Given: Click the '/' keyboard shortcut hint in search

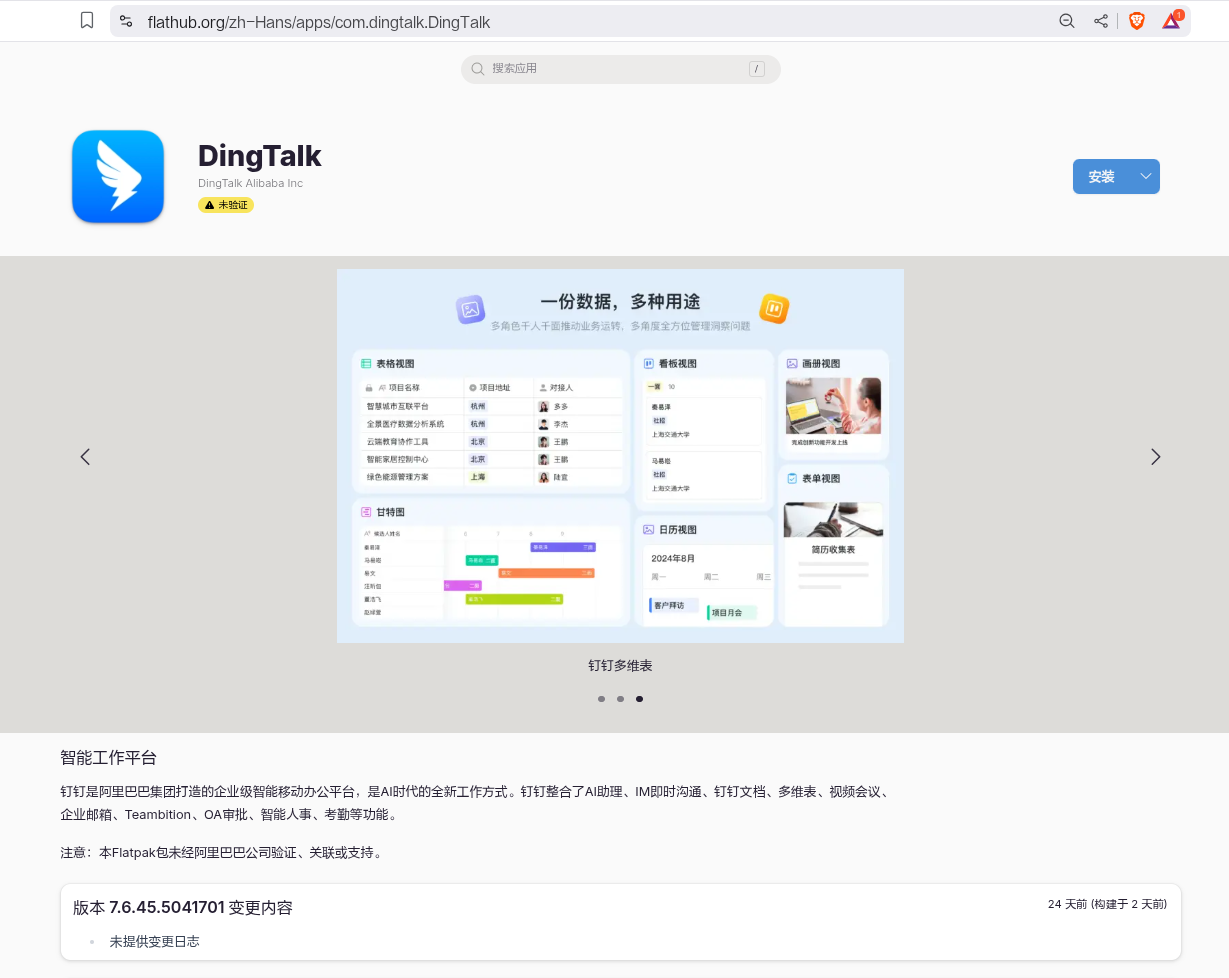Looking at the screenshot, I should (757, 69).
